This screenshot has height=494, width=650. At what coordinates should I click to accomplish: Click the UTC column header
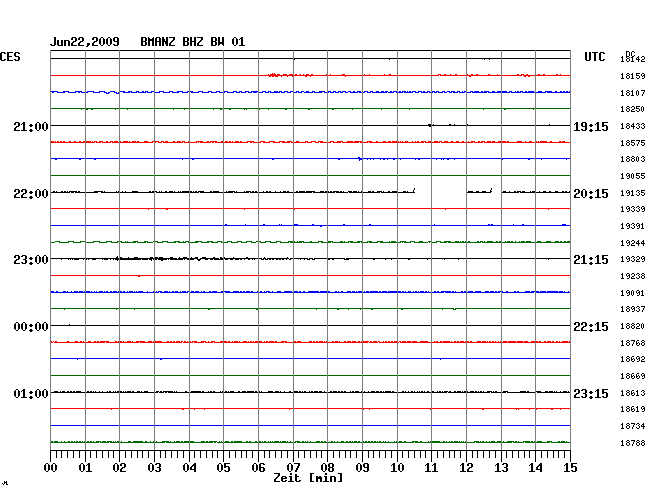point(595,57)
